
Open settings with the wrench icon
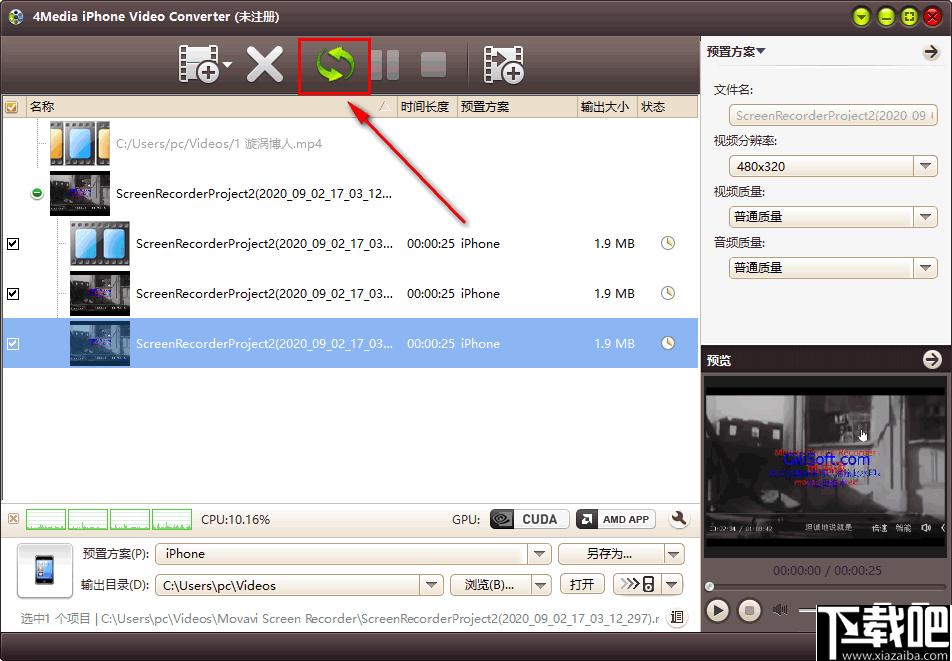[x=679, y=518]
